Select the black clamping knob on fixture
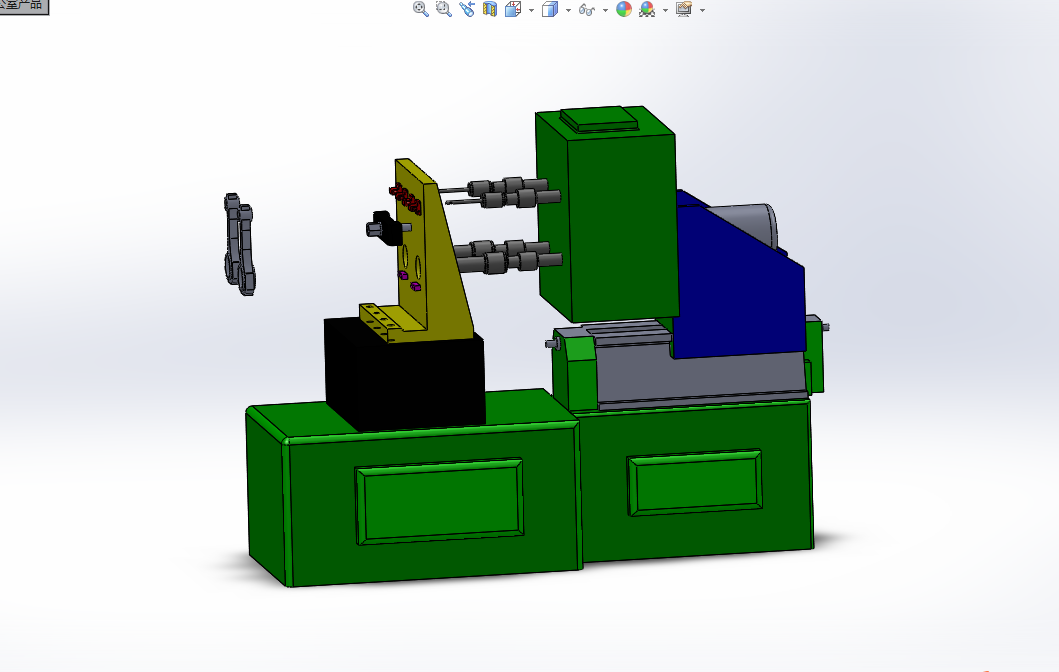1059x672 pixels. pos(385,227)
